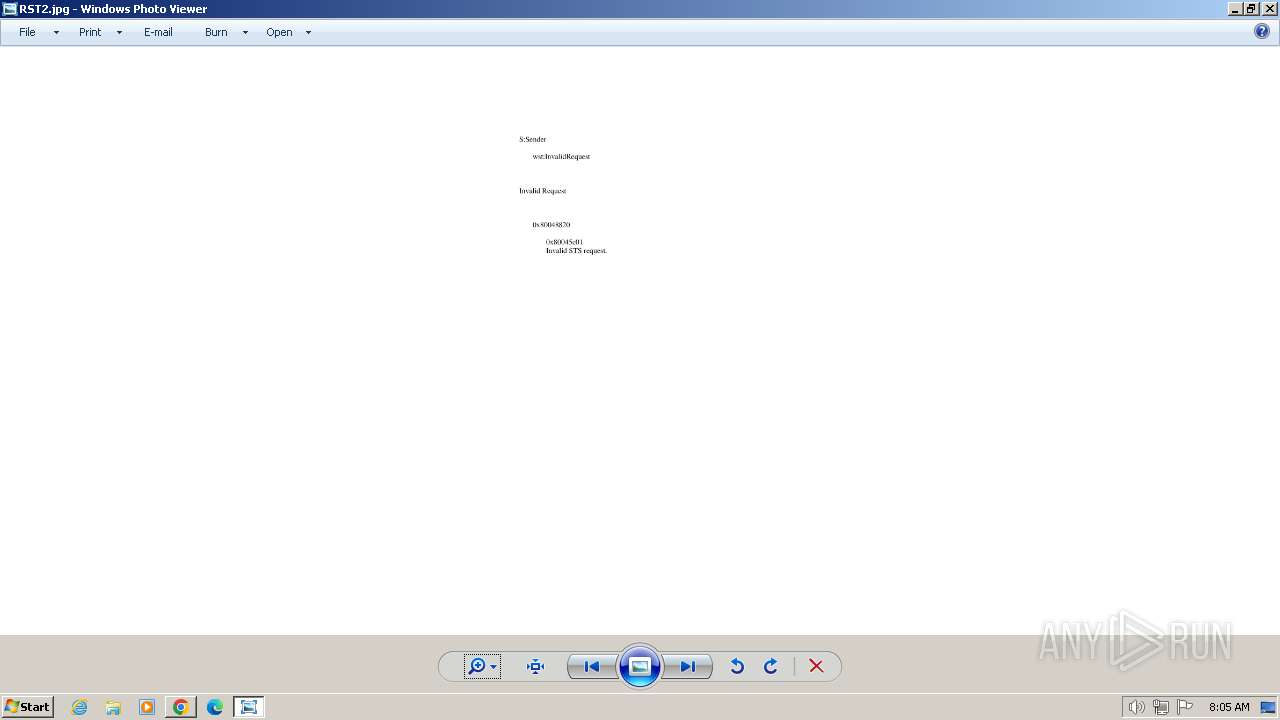The width and height of the screenshot is (1280, 720).
Task: Open Microsoft Edge from taskbar
Action: click(x=215, y=707)
